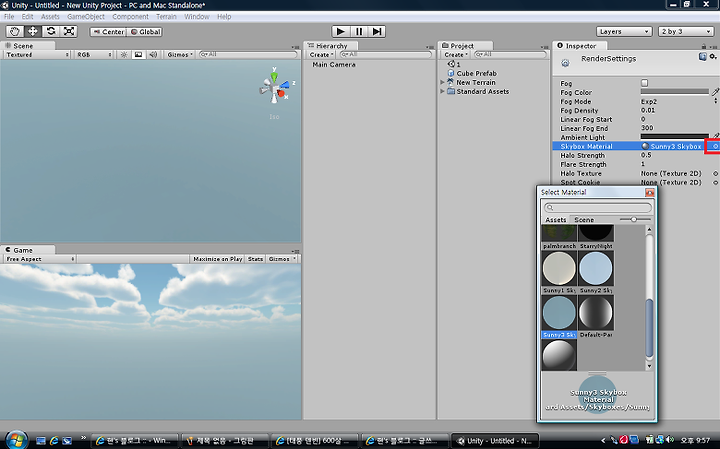Choose the Sunny2 Skybox material thumbnail

click(596, 272)
